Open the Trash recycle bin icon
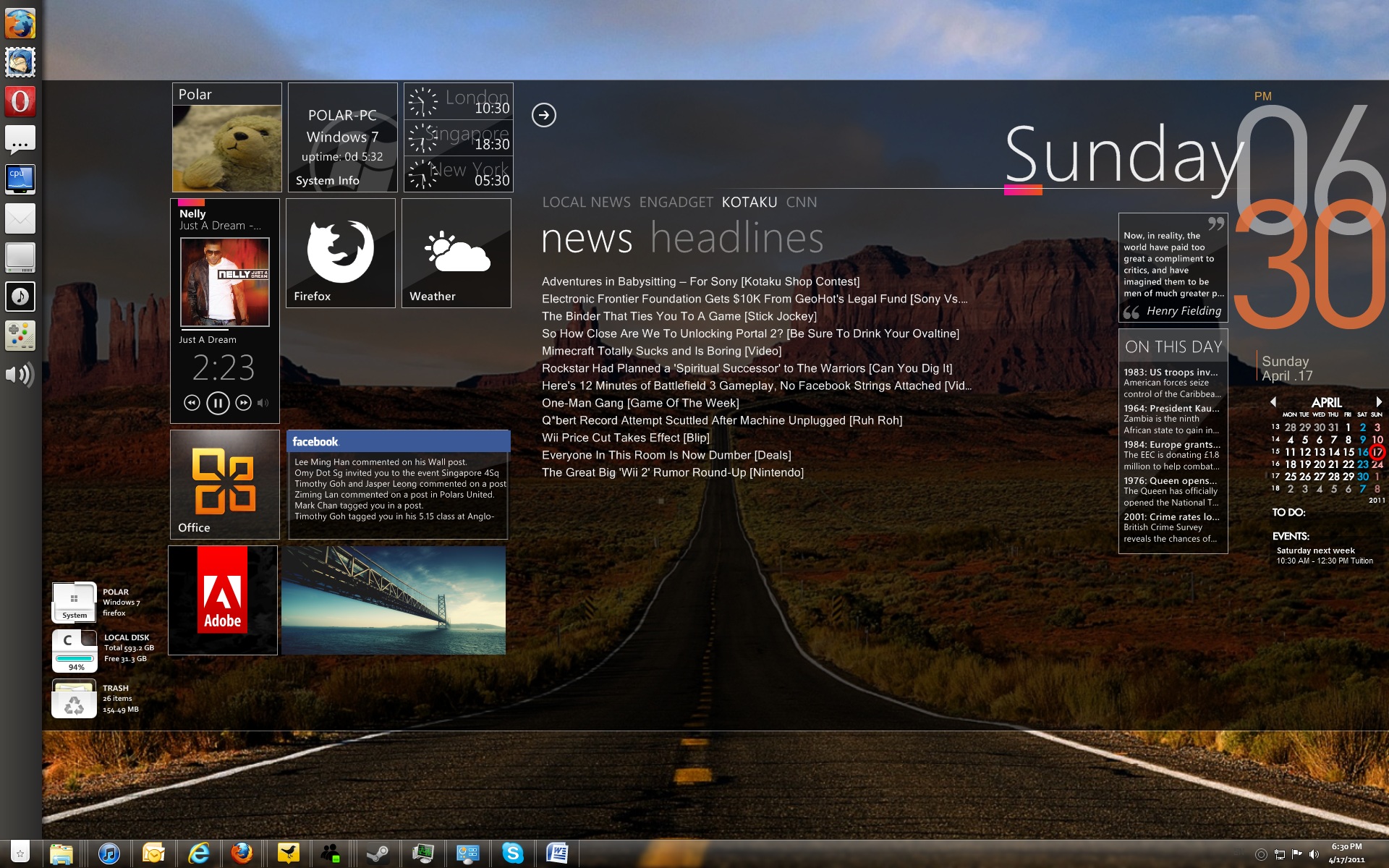 point(74,699)
